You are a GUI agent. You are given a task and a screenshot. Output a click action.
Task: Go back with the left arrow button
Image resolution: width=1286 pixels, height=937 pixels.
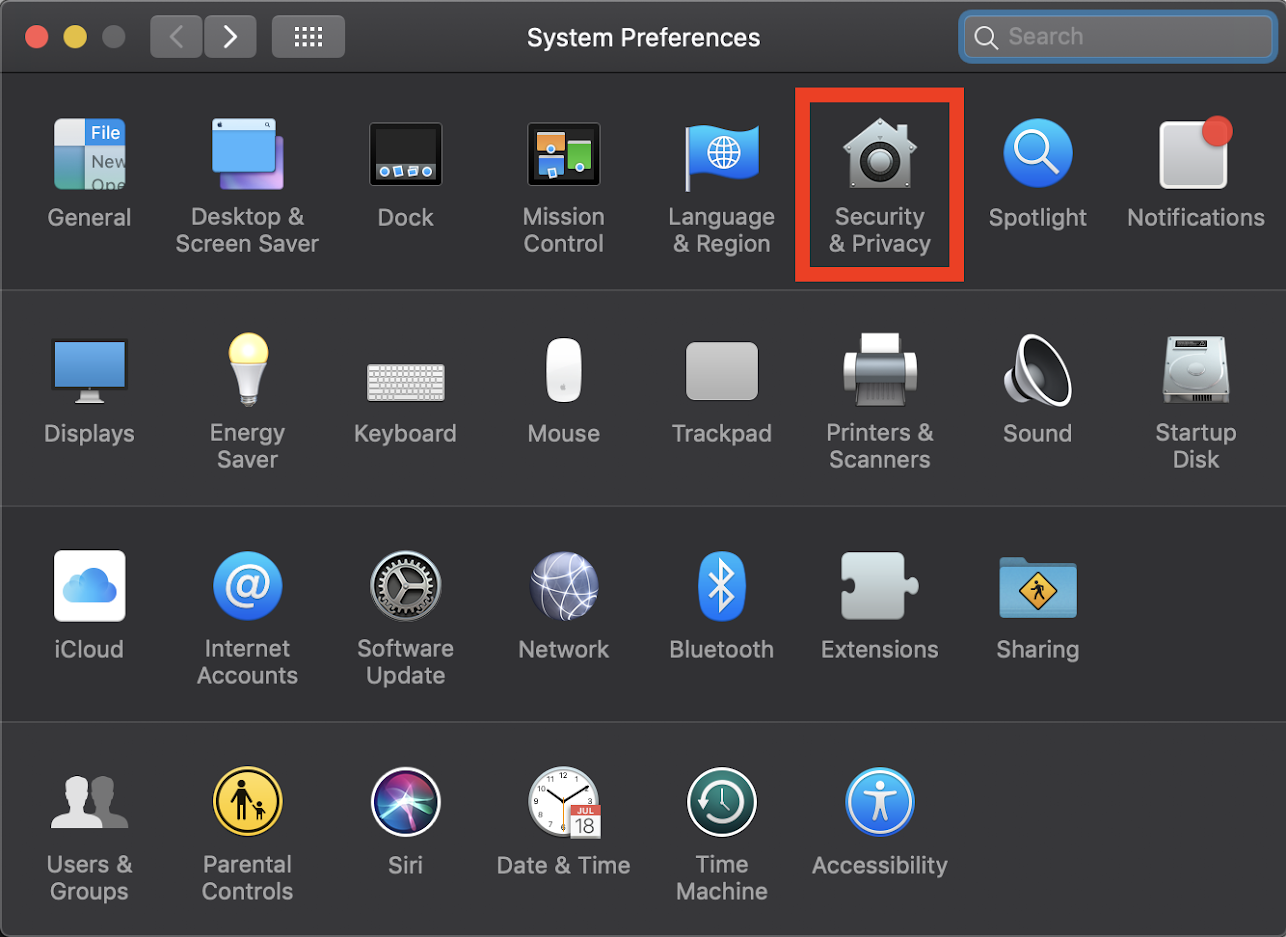point(176,37)
